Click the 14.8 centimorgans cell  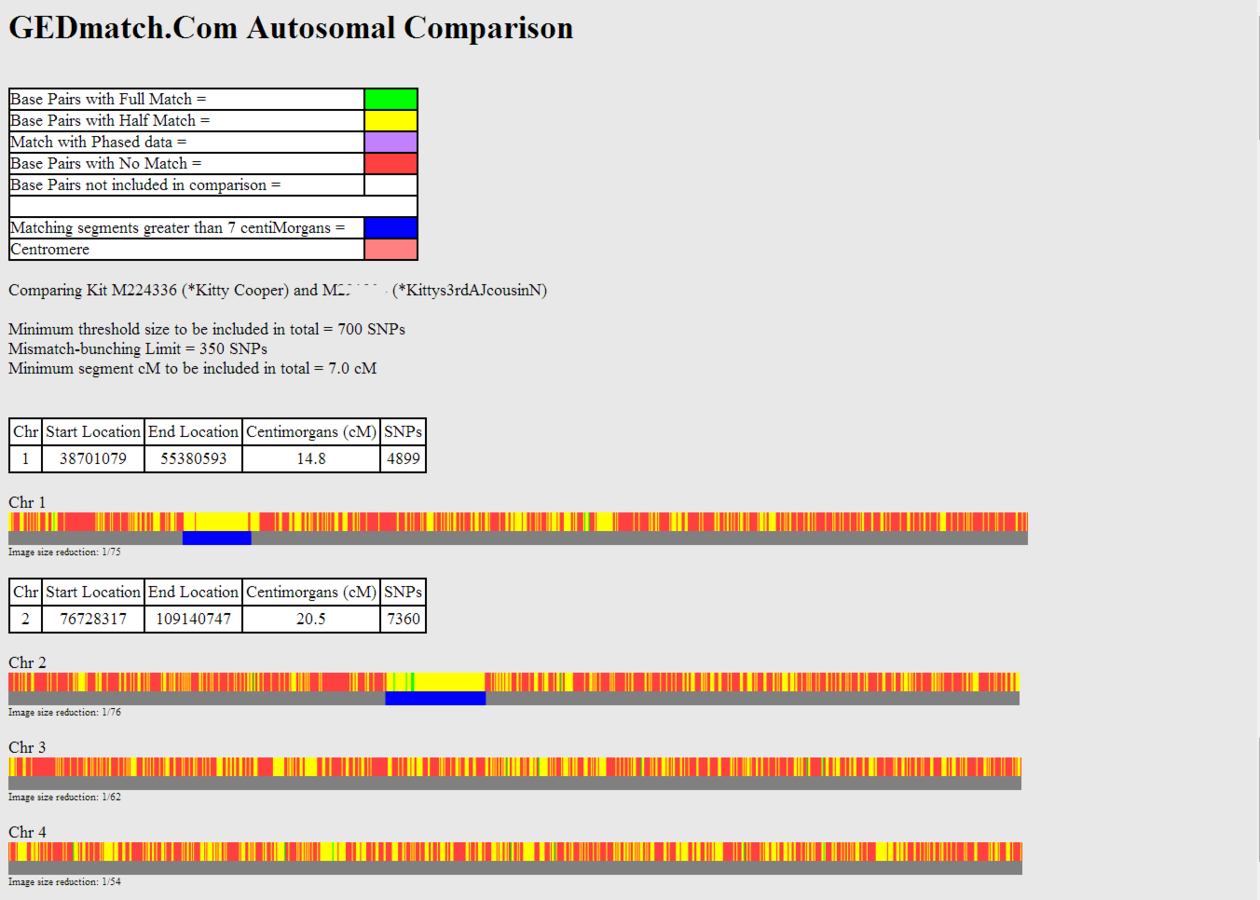311,459
